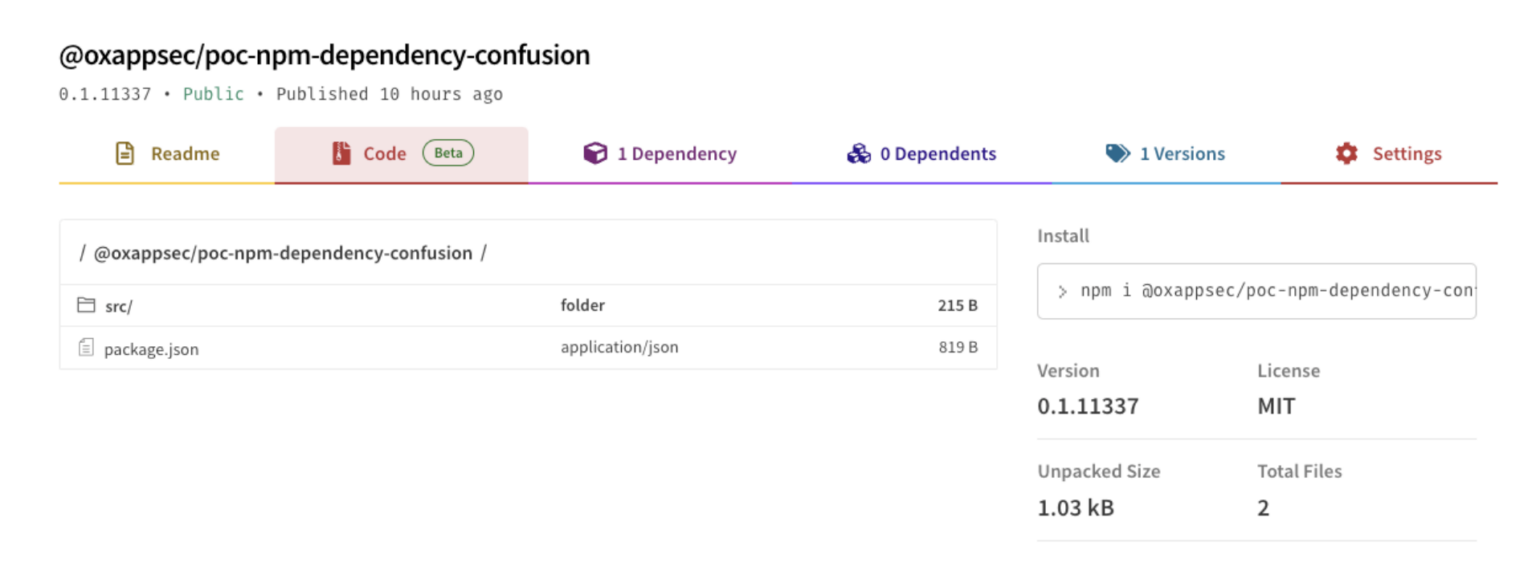The width and height of the screenshot is (1536, 583).
Task: Expand the src/ folder entry
Action: pos(118,304)
